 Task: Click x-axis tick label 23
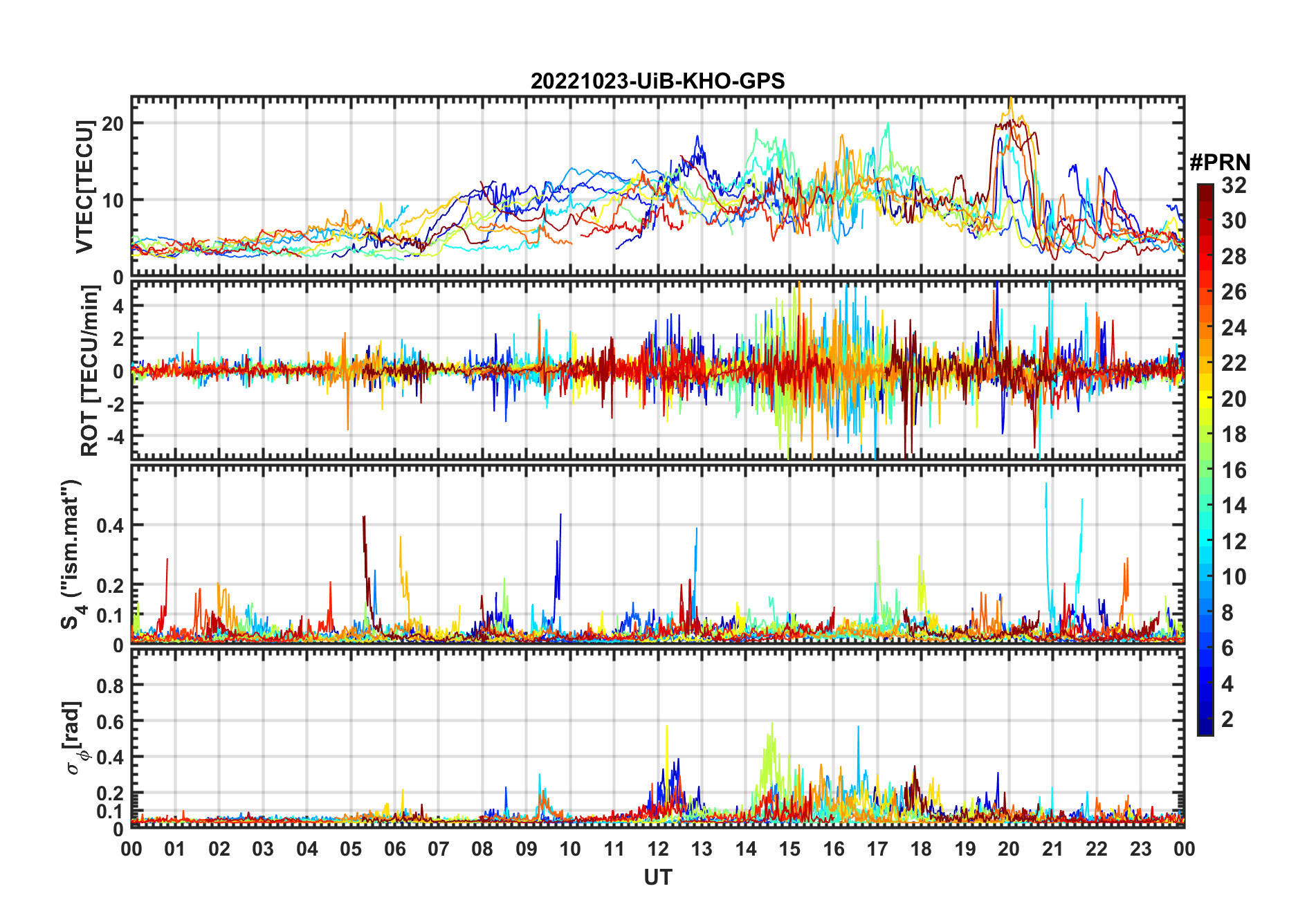pos(1140,849)
